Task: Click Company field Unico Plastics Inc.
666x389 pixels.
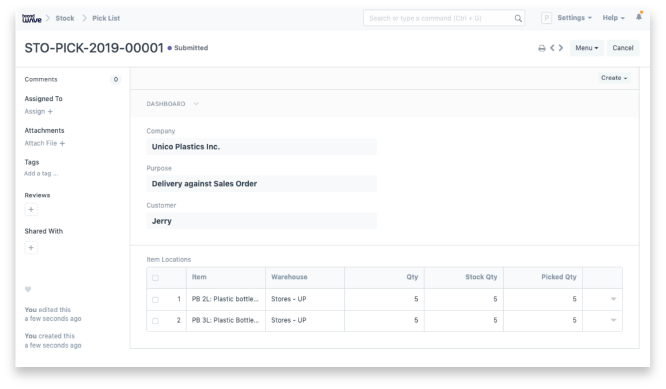Action: pos(261,147)
